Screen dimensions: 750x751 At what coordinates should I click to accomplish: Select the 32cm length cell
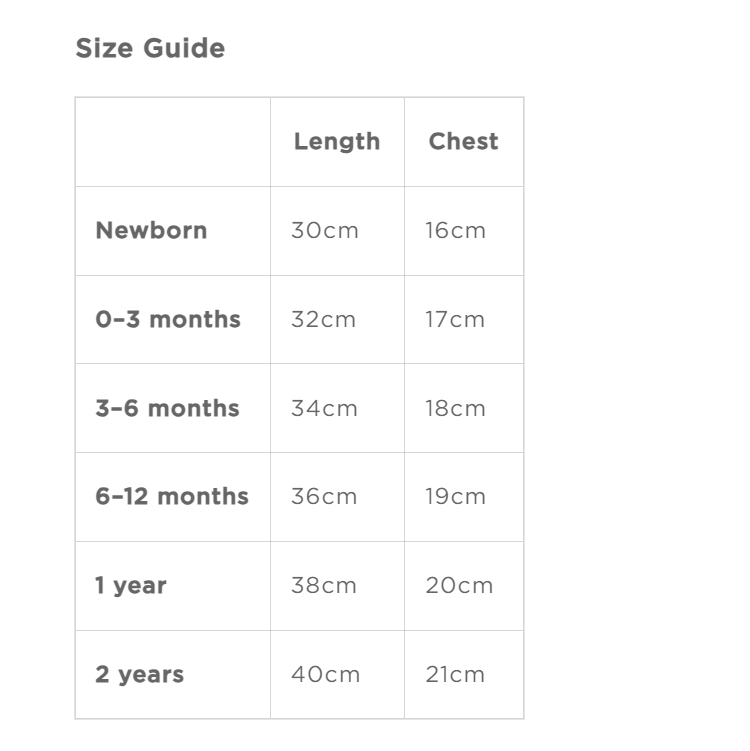tap(323, 319)
